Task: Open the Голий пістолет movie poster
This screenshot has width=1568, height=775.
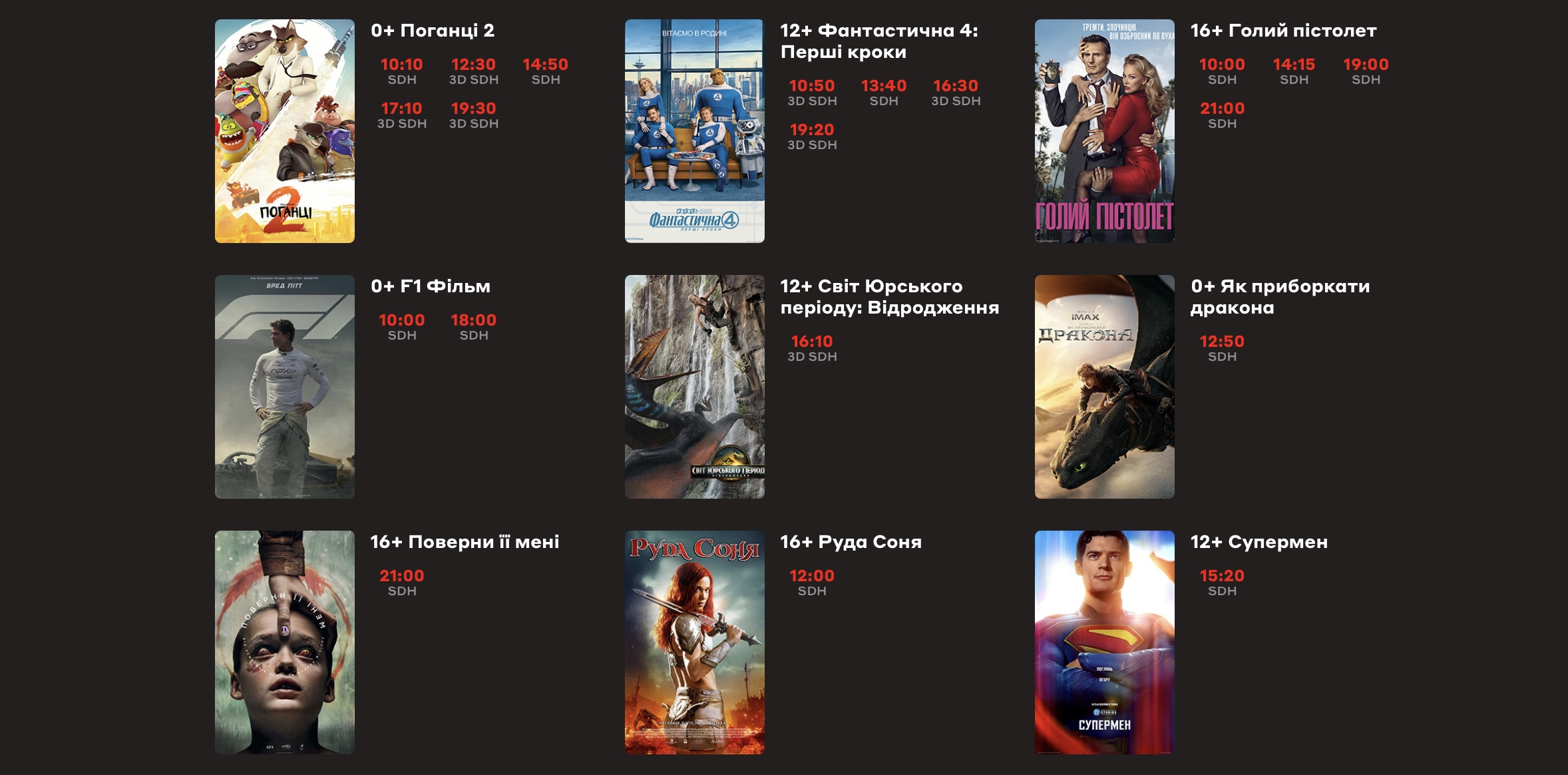Action: coord(1105,131)
